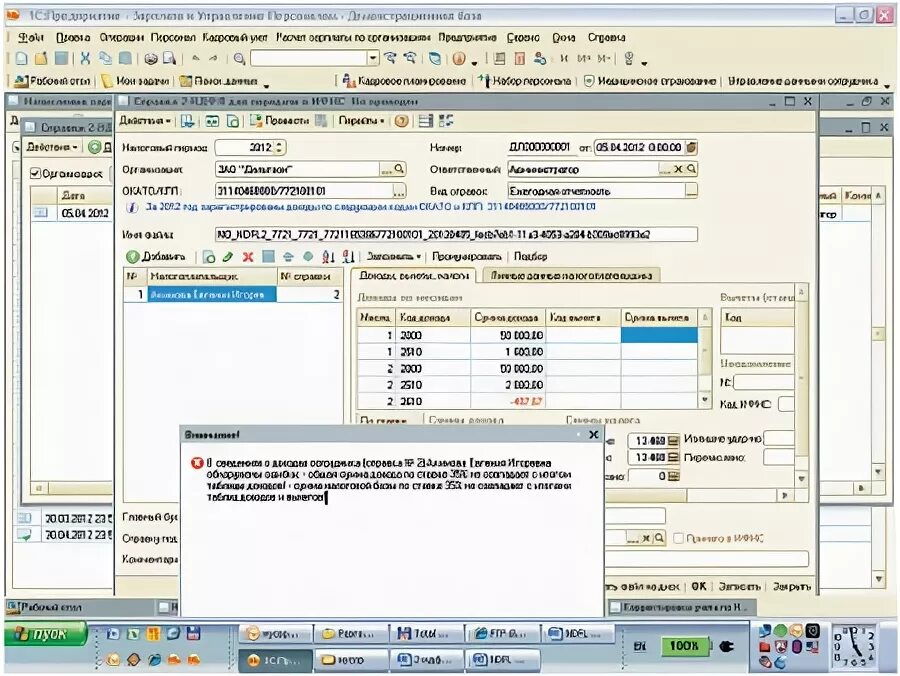The image size is (900, 676).
Task: Click the Провести button in document toolbar
Action: click(x=281, y=121)
